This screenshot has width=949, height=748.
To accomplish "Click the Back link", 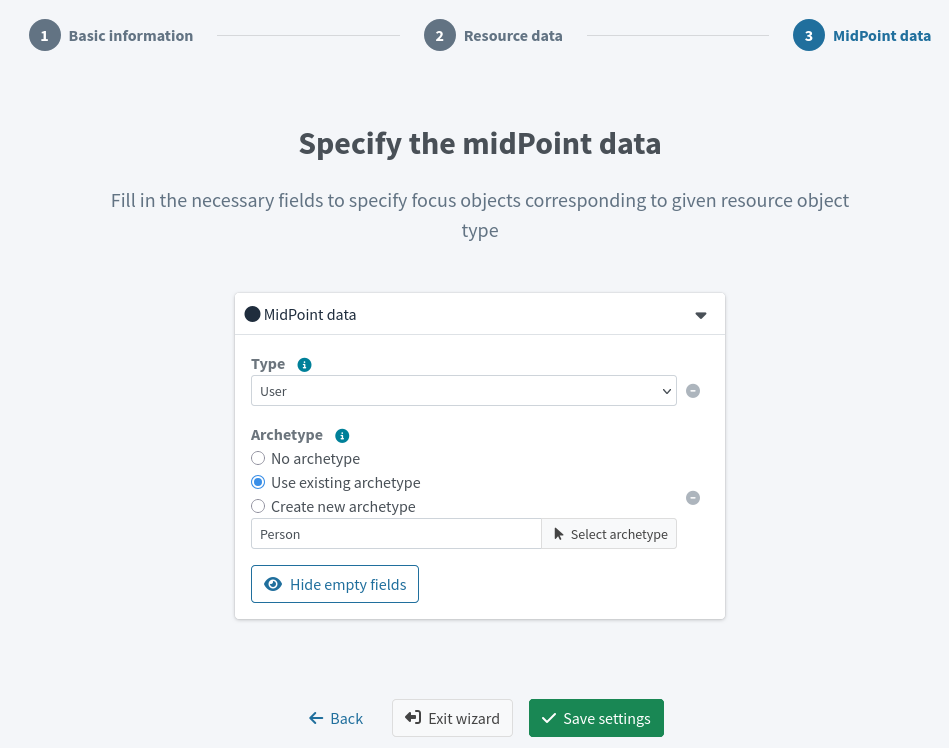I will 336,718.
